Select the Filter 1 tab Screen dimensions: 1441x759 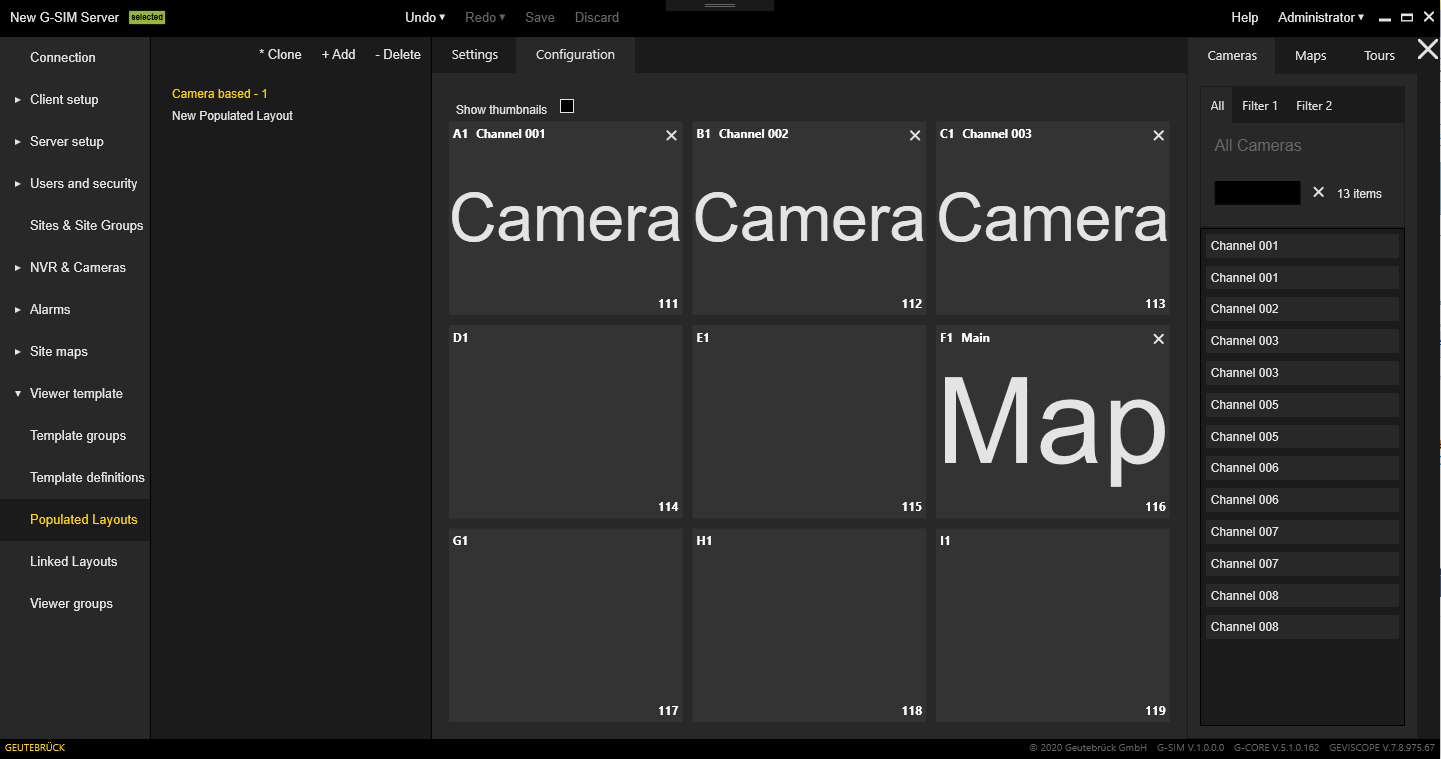point(1259,106)
